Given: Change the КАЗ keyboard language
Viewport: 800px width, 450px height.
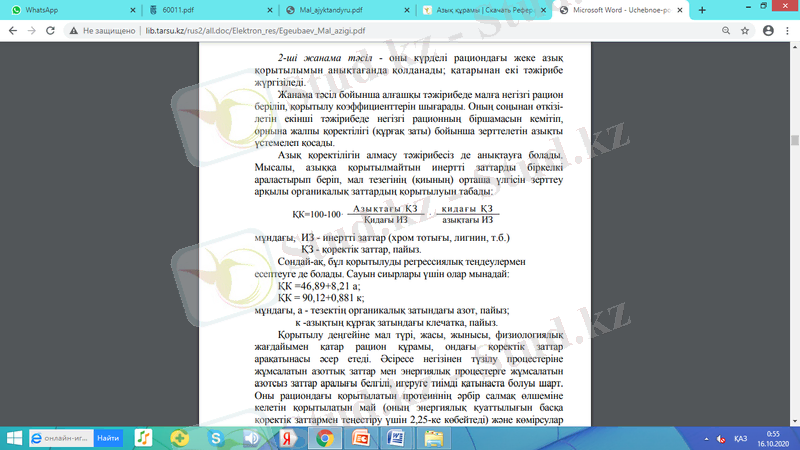Looking at the screenshot, I should (x=740, y=439).
